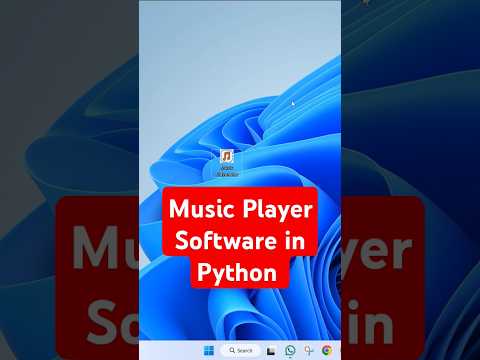Image resolution: width=480 pixels, height=360 pixels.
Task: Select the music note desktop shortcut icon
Action: 227,156
